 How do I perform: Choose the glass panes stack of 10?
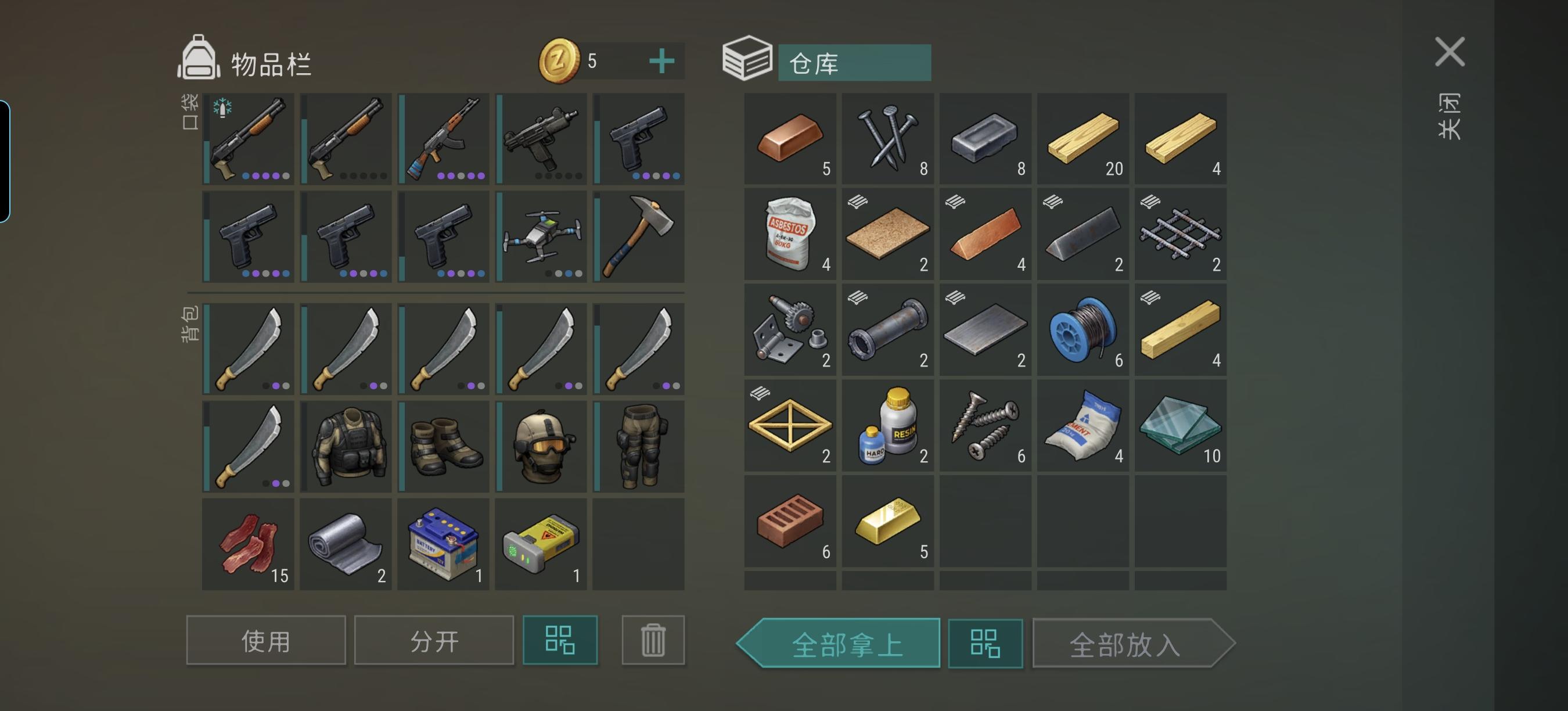[1180, 425]
